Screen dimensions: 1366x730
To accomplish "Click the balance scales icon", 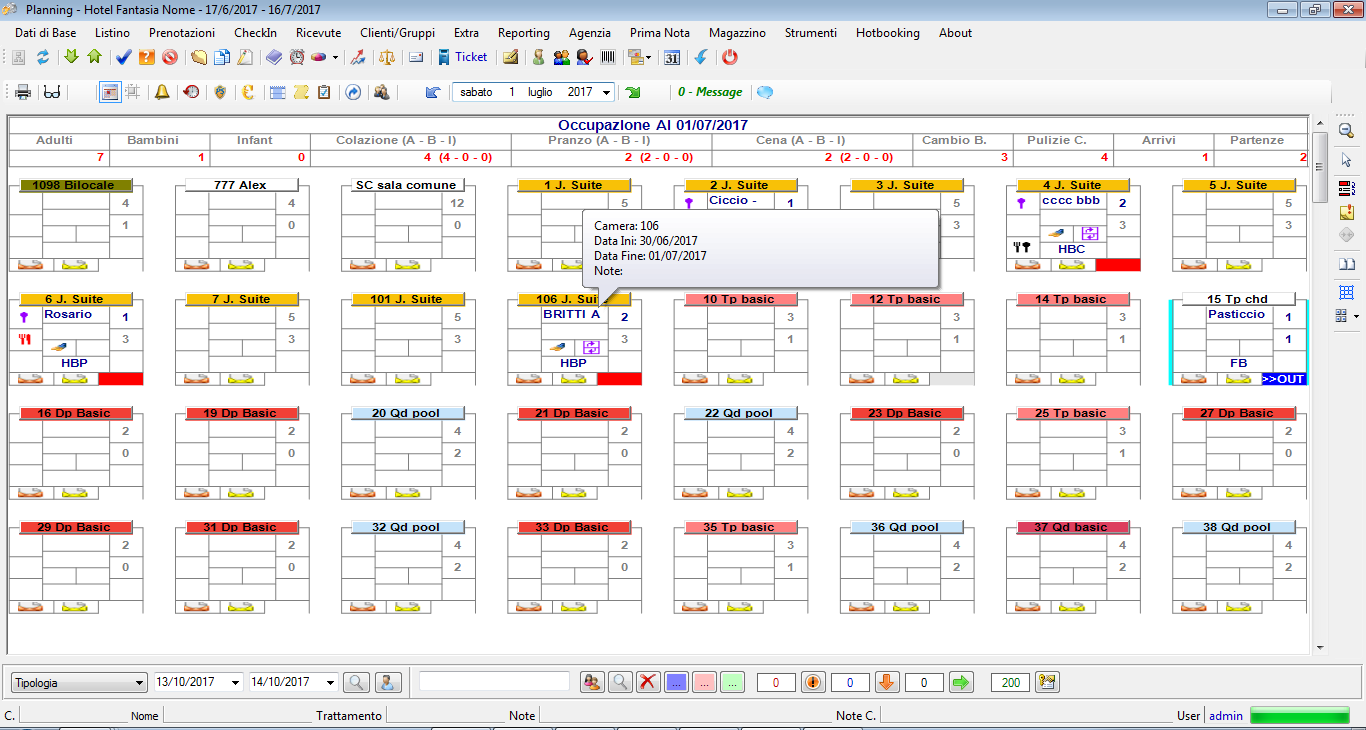I will 387,57.
